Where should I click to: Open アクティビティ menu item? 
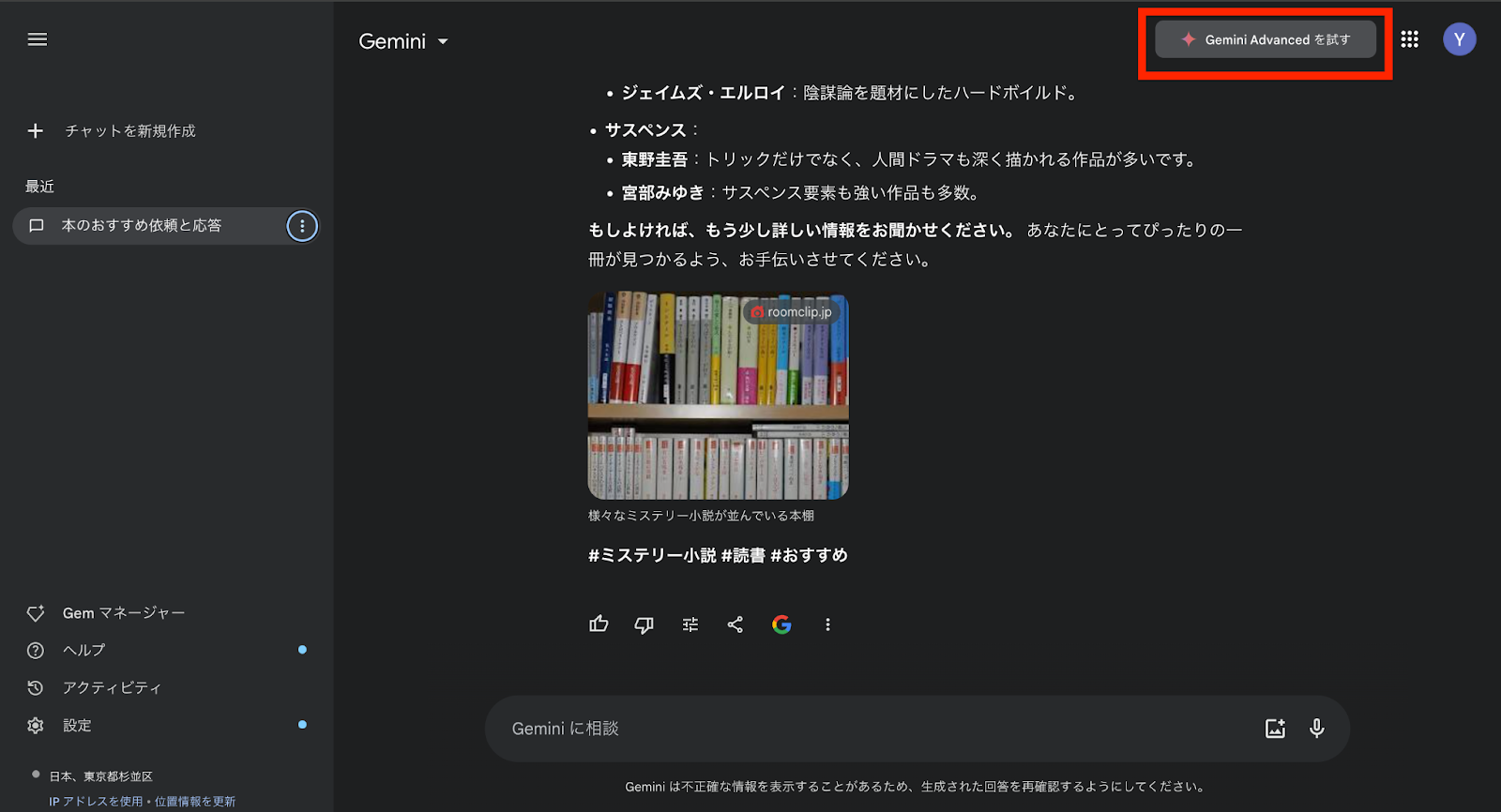[x=112, y=688]
